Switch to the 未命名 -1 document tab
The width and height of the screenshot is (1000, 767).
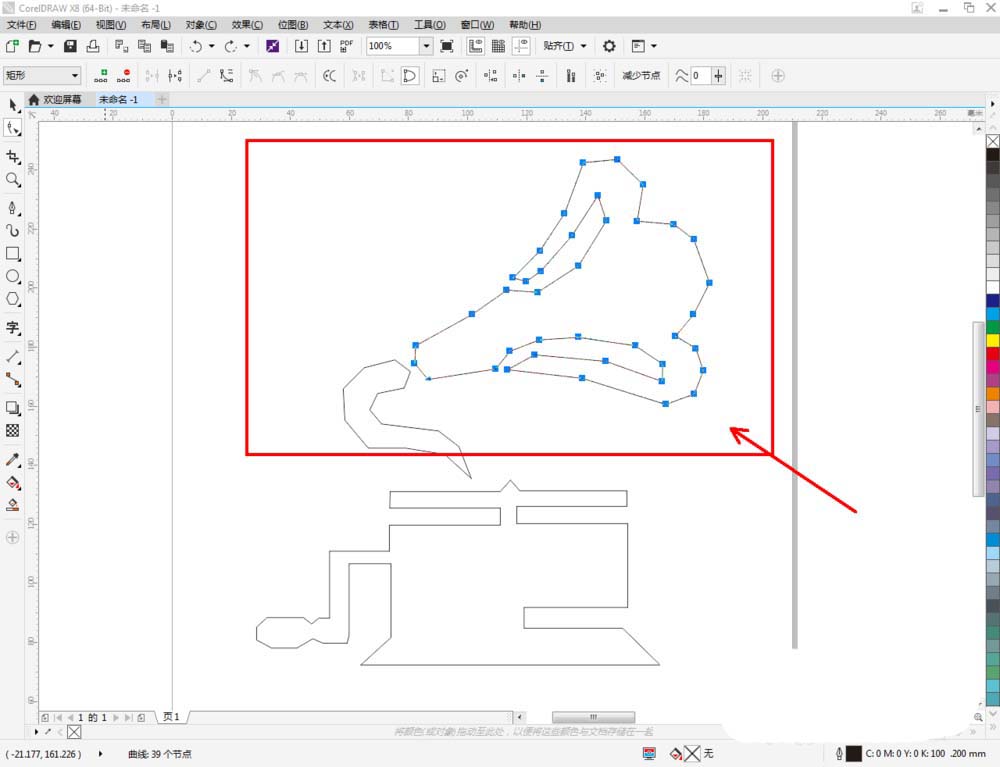click(x=119, y=99)
